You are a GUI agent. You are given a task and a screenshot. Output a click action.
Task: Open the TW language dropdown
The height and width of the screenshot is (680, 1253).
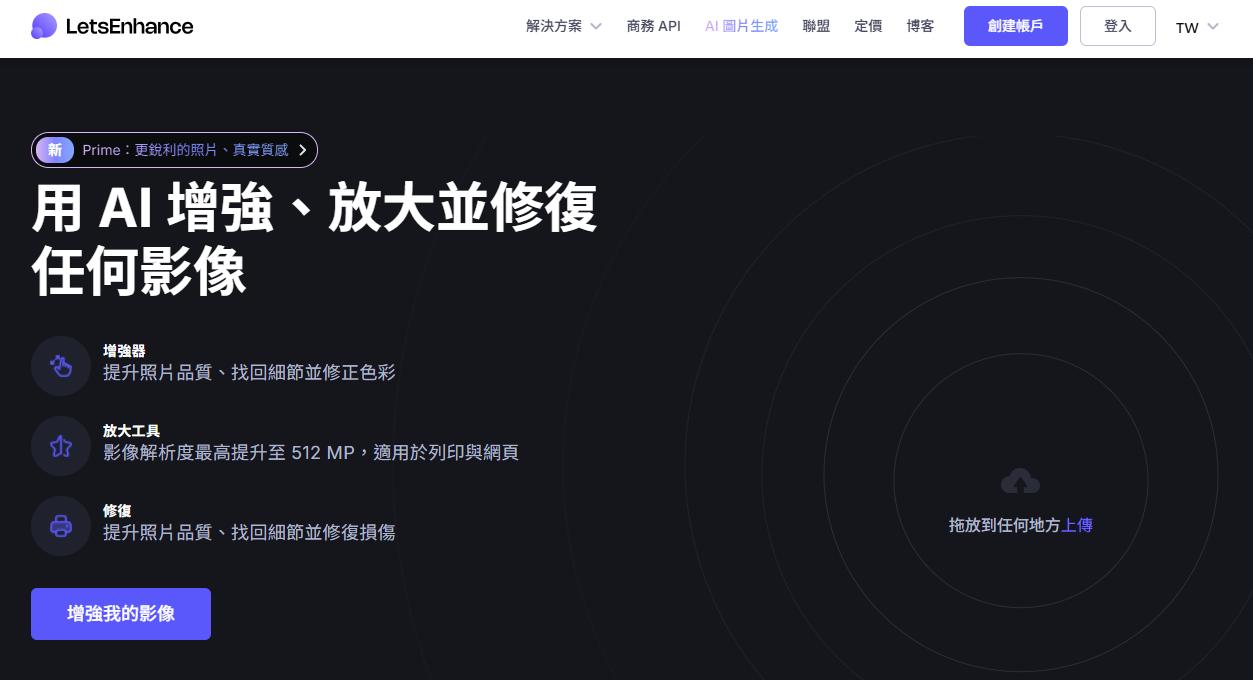(x=1197, y=27)
